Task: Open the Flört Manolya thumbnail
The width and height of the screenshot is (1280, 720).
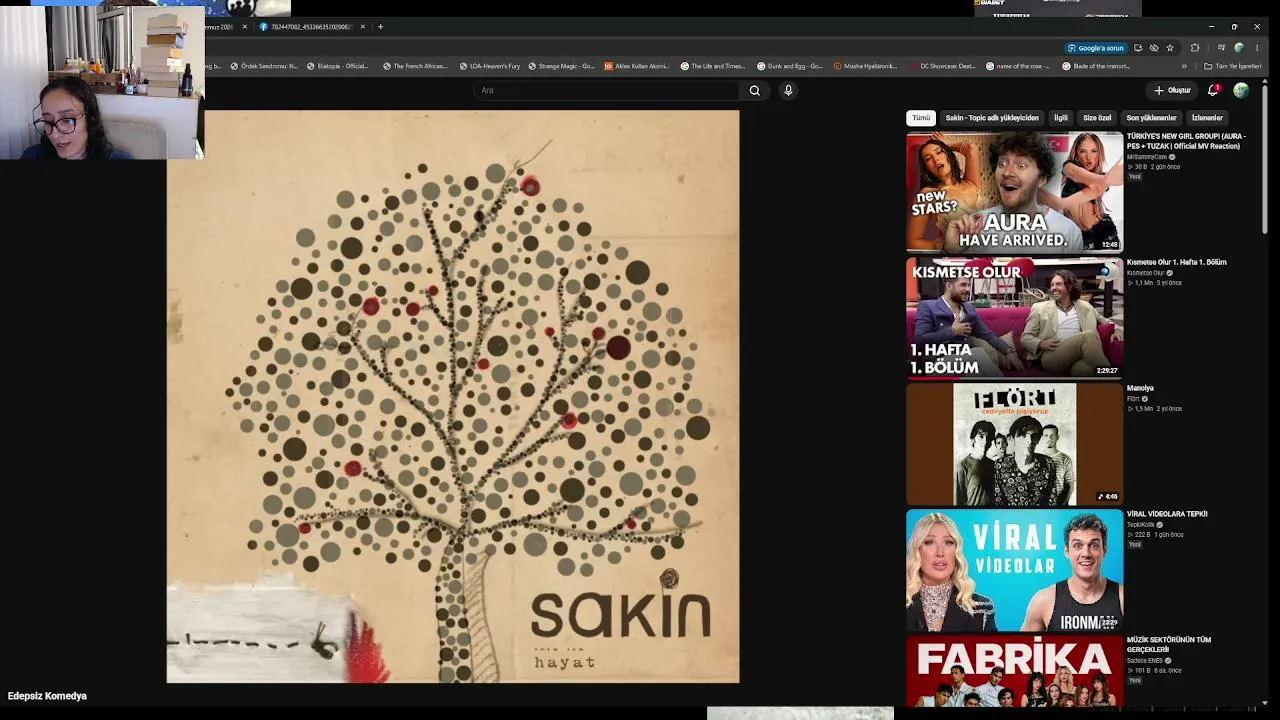Action: pyautogui.click(x=1015, y=444)
